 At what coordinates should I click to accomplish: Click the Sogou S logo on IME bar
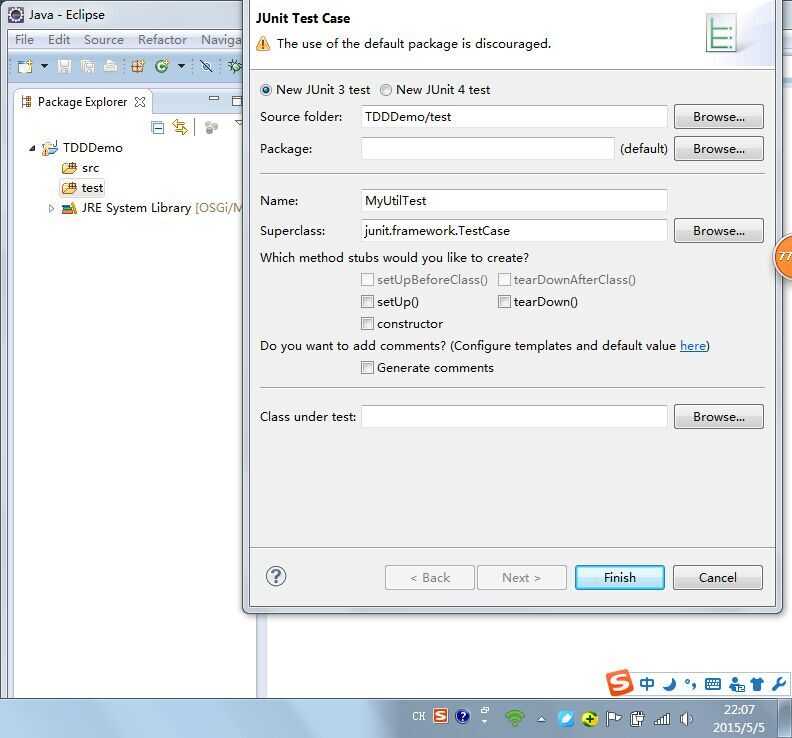620,683
